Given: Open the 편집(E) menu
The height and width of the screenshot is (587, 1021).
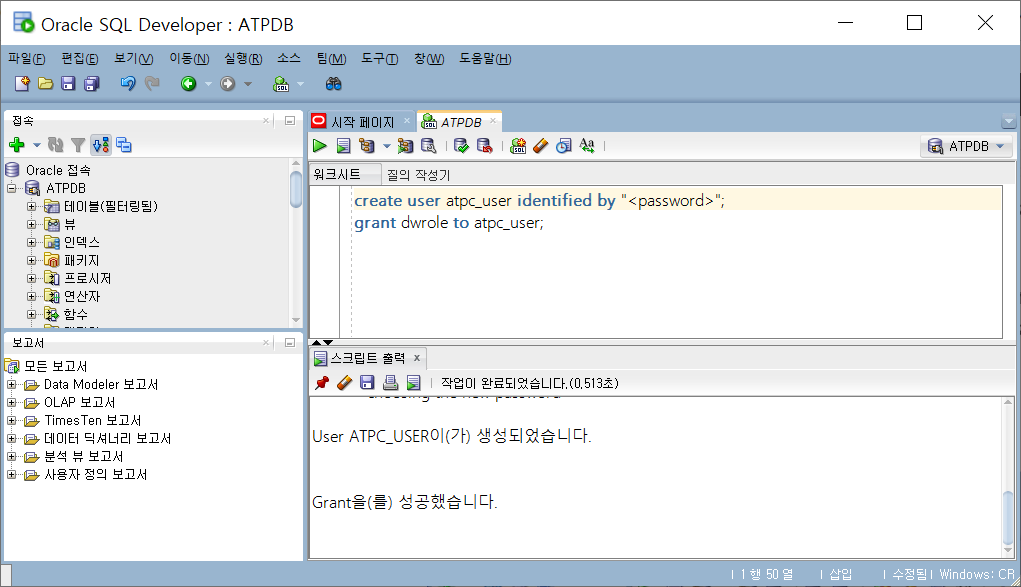Looking at the screenshot, I should point(79,59).
